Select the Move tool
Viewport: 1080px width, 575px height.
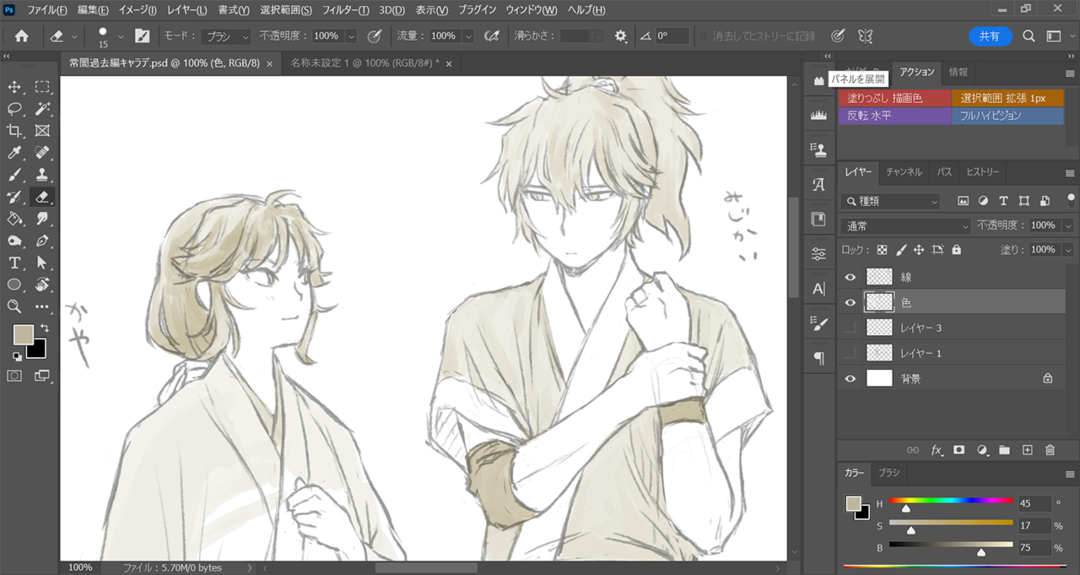(15, 87)
